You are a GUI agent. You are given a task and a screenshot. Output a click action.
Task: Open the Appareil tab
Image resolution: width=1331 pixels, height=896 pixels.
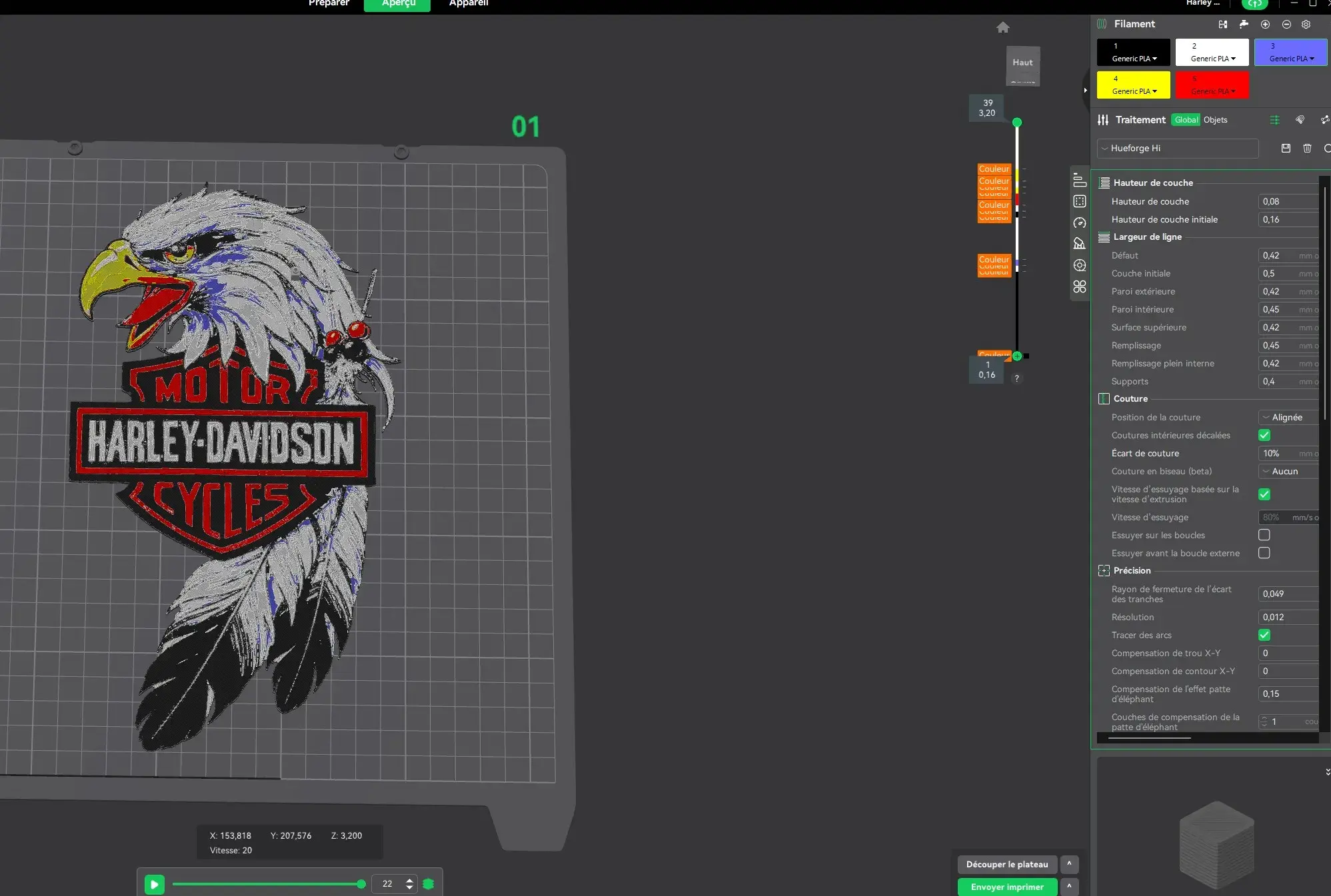pyautogui.click(x=469, y=3)
